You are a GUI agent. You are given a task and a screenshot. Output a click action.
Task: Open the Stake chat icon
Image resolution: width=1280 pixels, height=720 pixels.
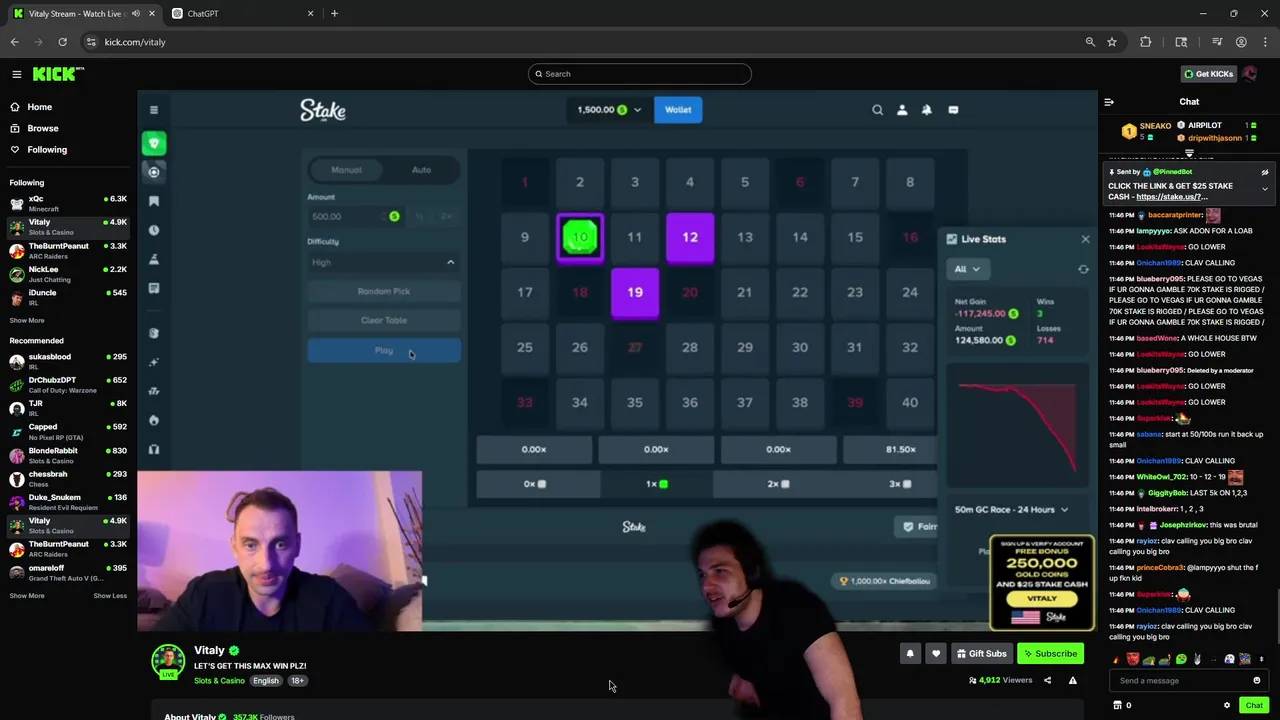point(953,110)
